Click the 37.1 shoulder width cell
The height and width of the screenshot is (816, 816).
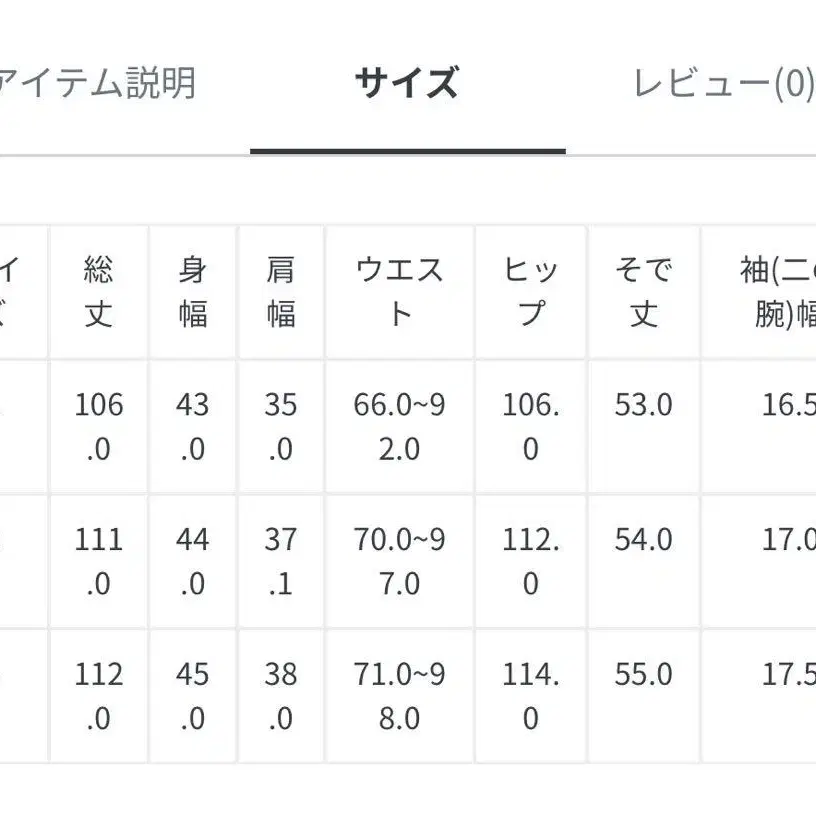point(281,561)
